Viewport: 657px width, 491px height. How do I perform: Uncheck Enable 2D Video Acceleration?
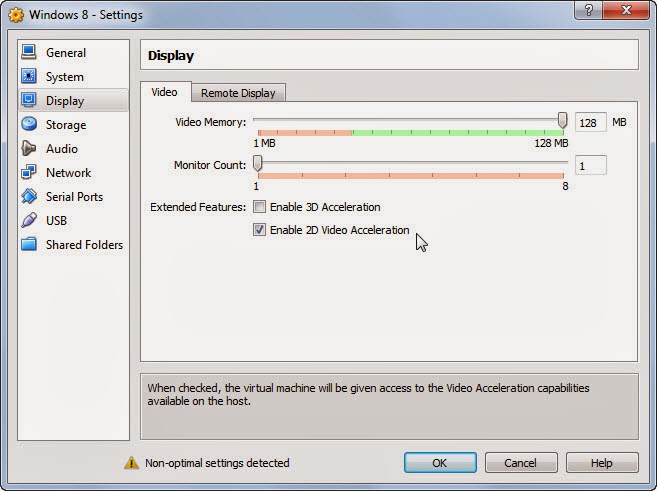tap(259, 230)
